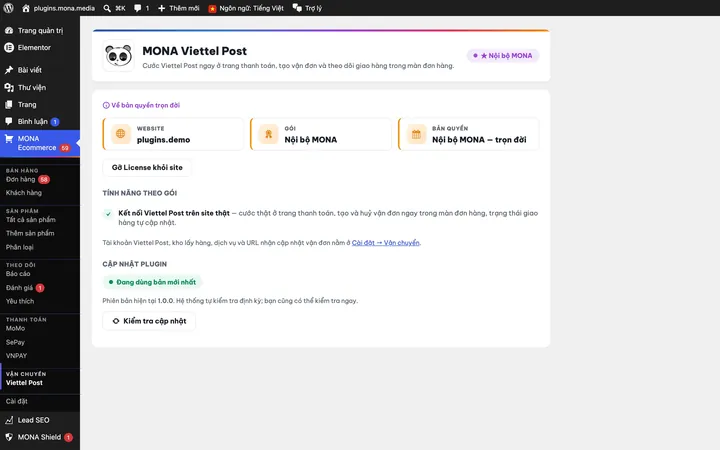
Task: Click the comments bubble icon in admin bar
Action: (137, 8)
